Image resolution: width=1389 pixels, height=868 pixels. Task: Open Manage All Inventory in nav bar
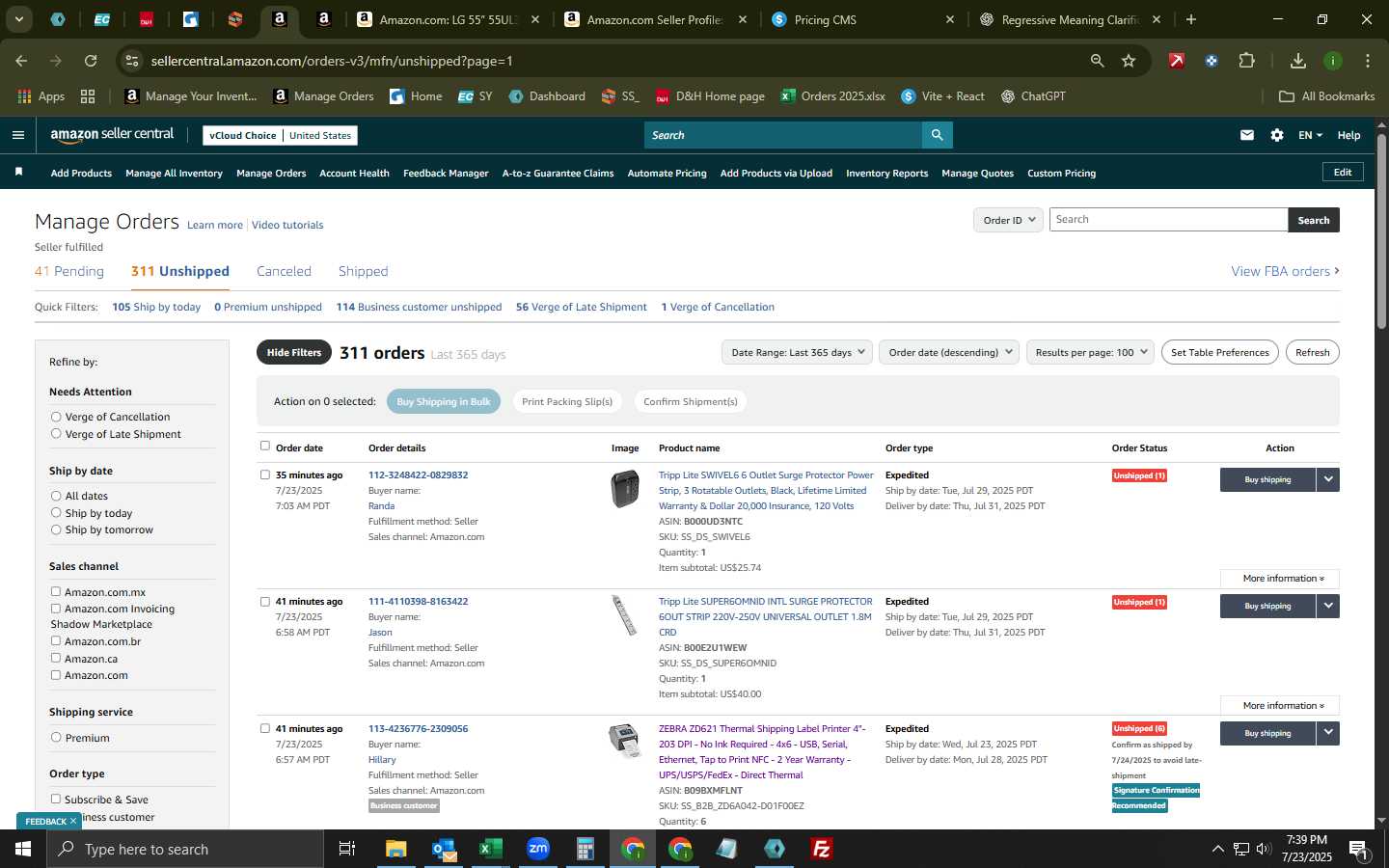point(174,174)
